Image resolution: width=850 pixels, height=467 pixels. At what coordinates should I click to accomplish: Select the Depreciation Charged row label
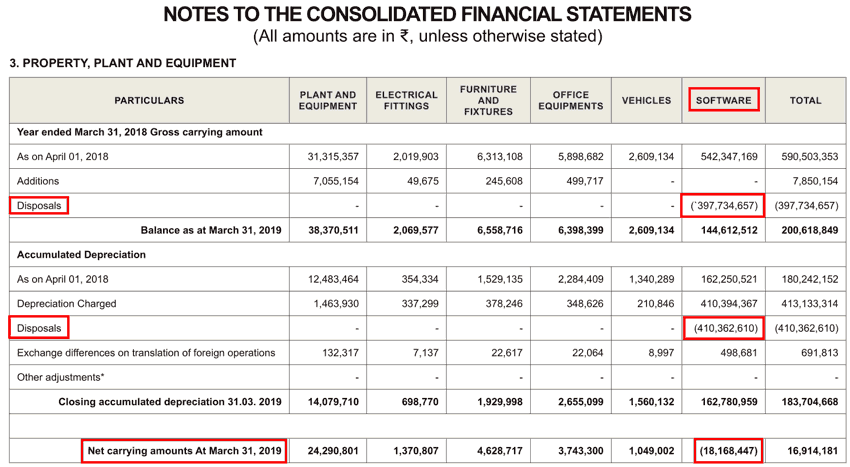click(x=66, y=303)
